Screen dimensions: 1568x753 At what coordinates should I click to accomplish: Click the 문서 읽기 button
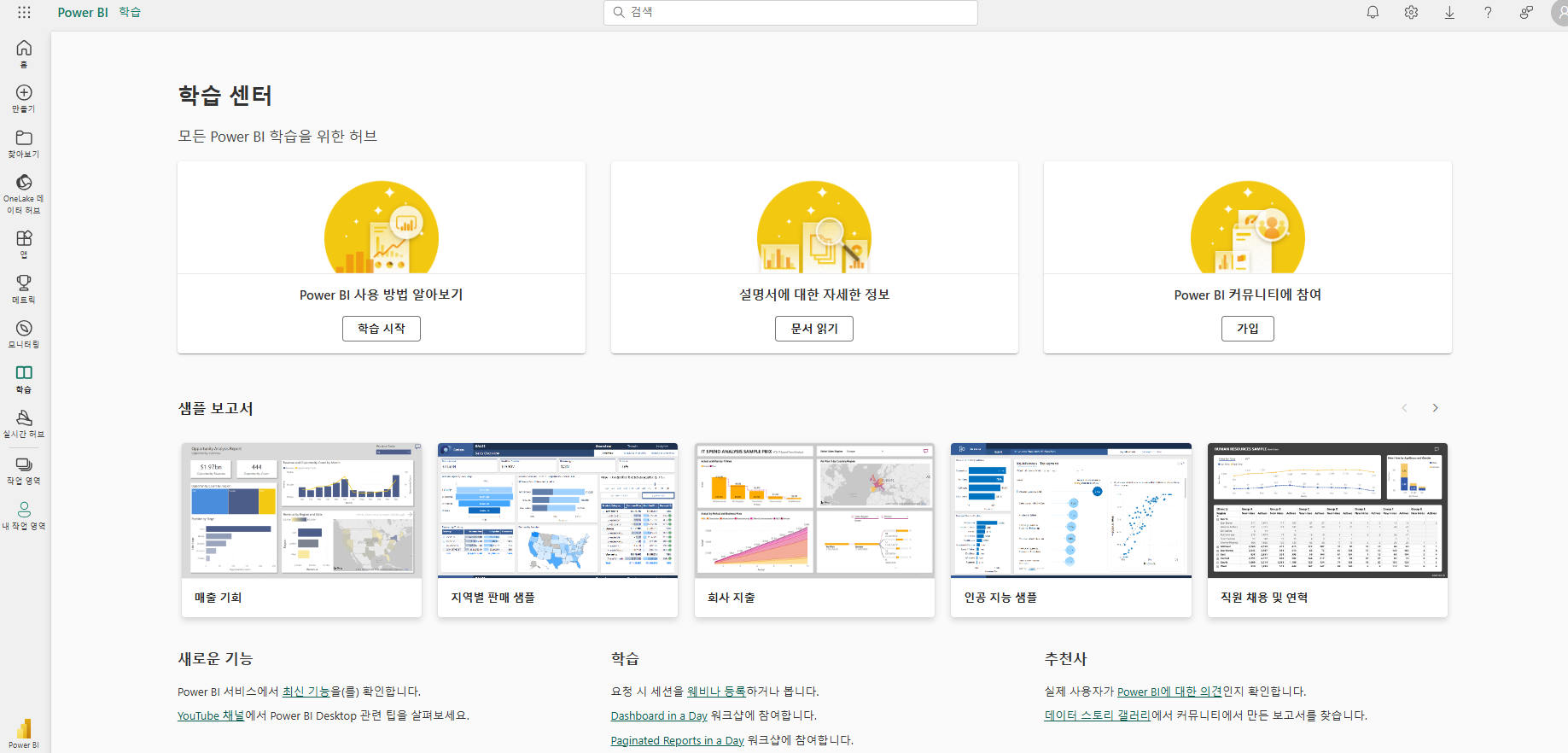pos(814,329)
